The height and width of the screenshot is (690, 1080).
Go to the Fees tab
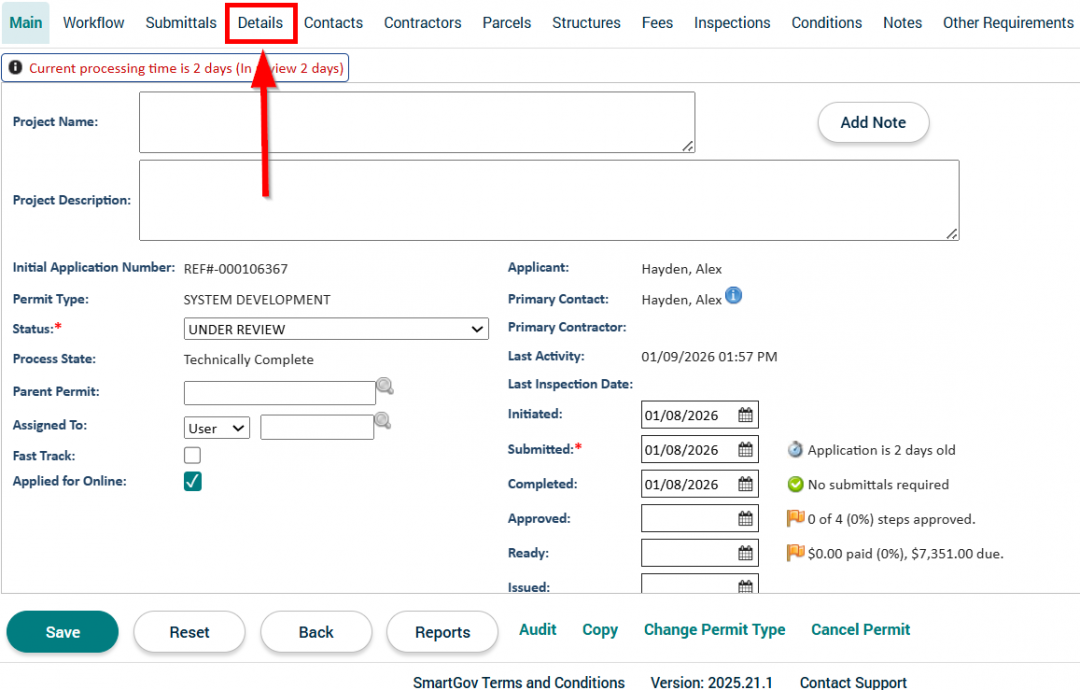point(657,23)
